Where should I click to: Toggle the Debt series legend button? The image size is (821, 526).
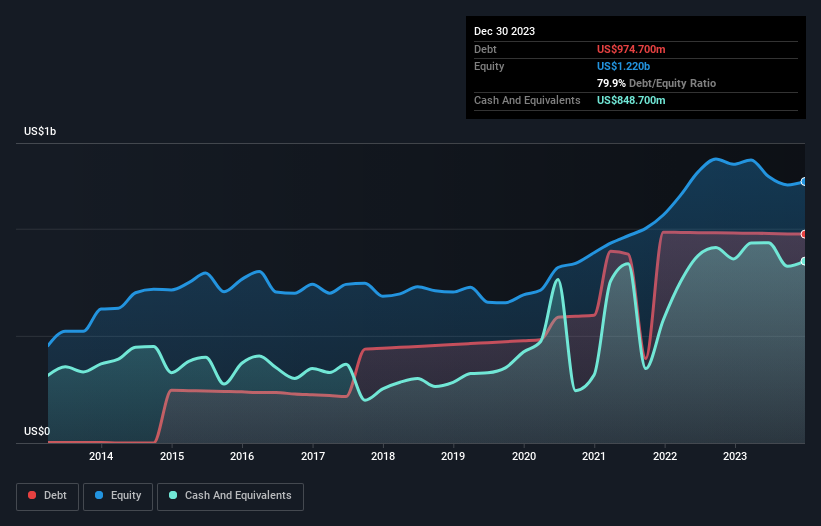[x=48, y=496]
